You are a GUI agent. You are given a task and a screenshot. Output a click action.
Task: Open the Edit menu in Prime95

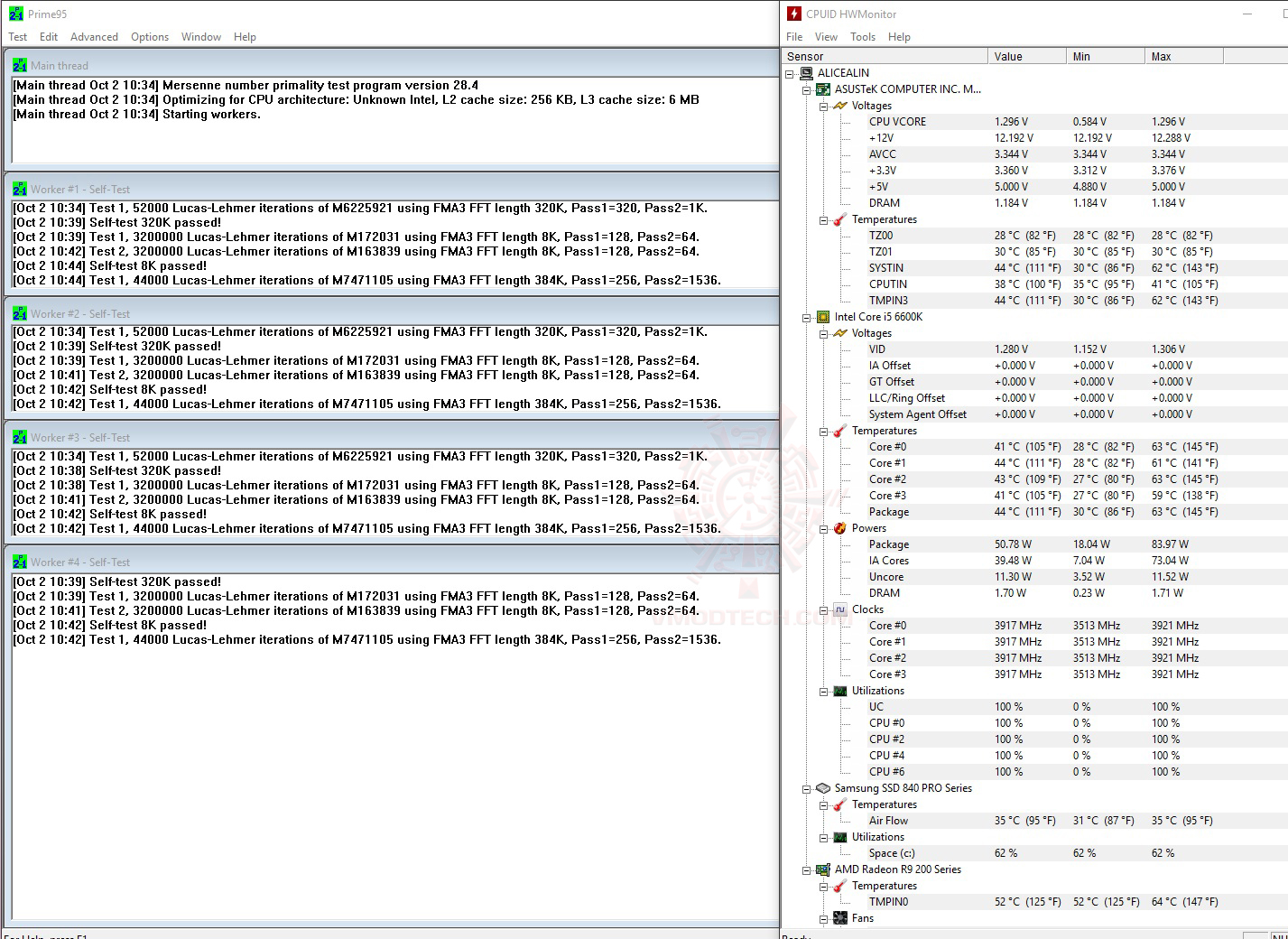pos(49,37)
